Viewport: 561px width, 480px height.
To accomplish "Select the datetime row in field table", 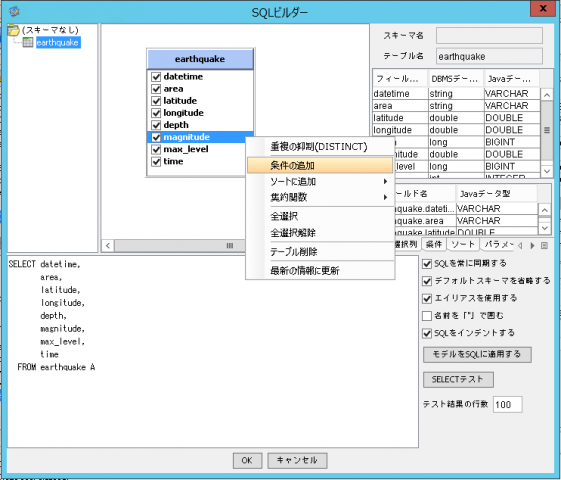I will tap(456, 94).
